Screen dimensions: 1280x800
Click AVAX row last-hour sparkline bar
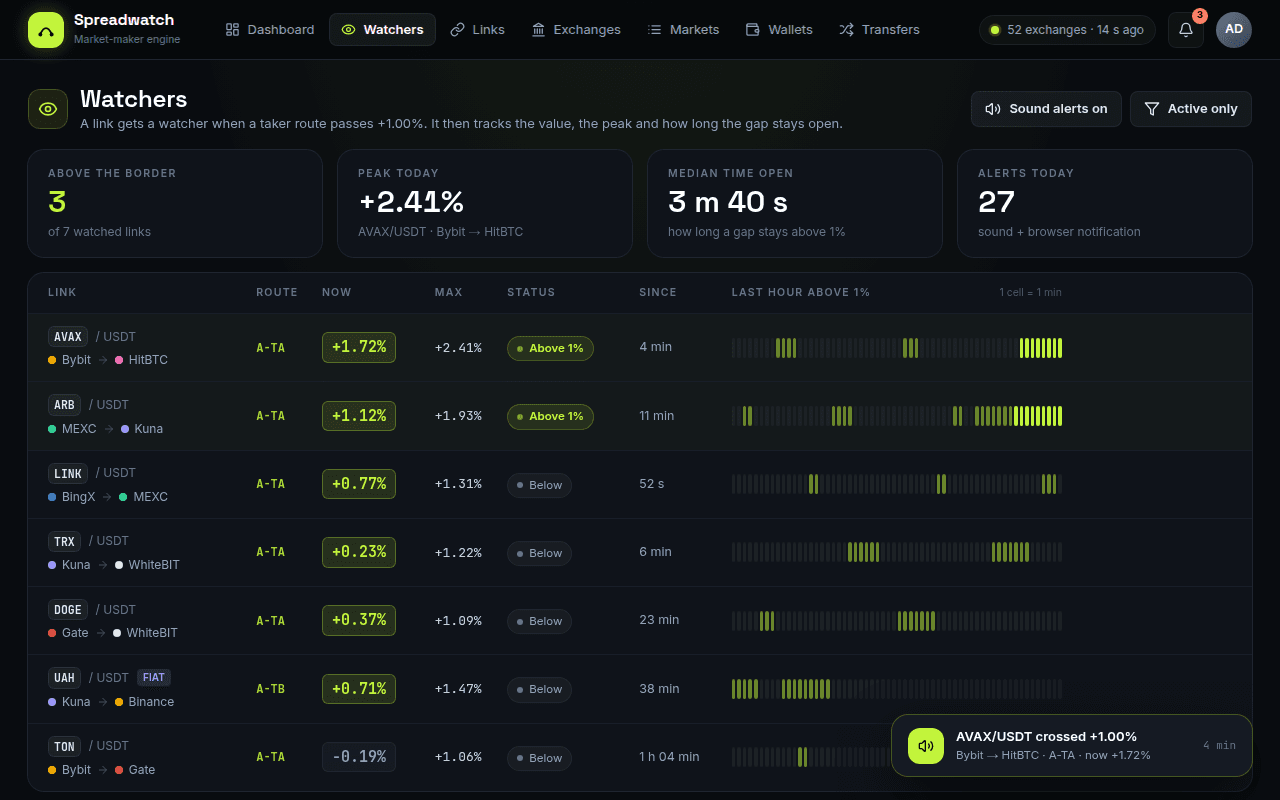tap(897, 348)
